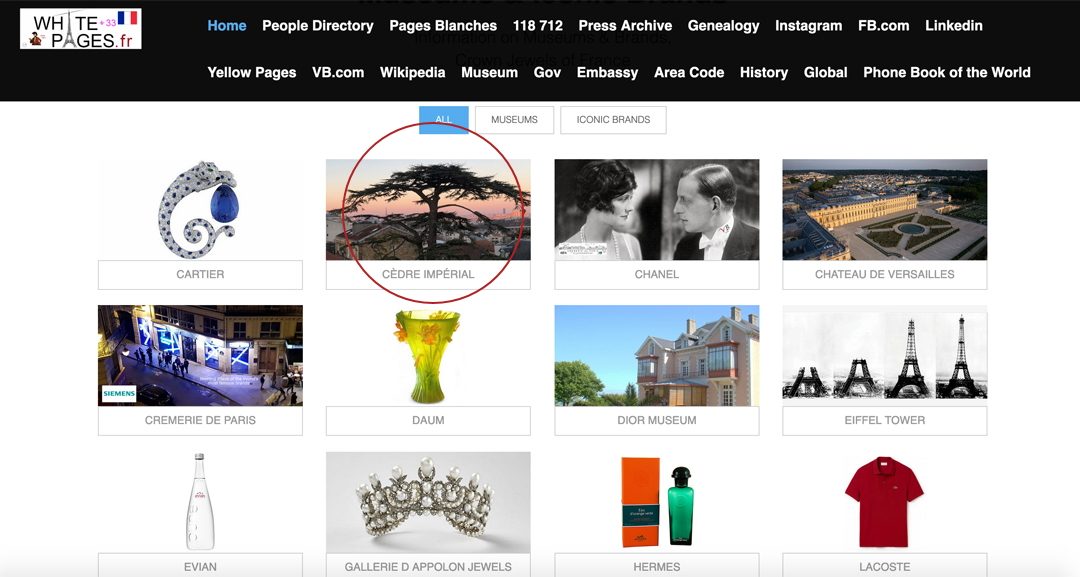Open Pages Blanches link

click(443, 25)
